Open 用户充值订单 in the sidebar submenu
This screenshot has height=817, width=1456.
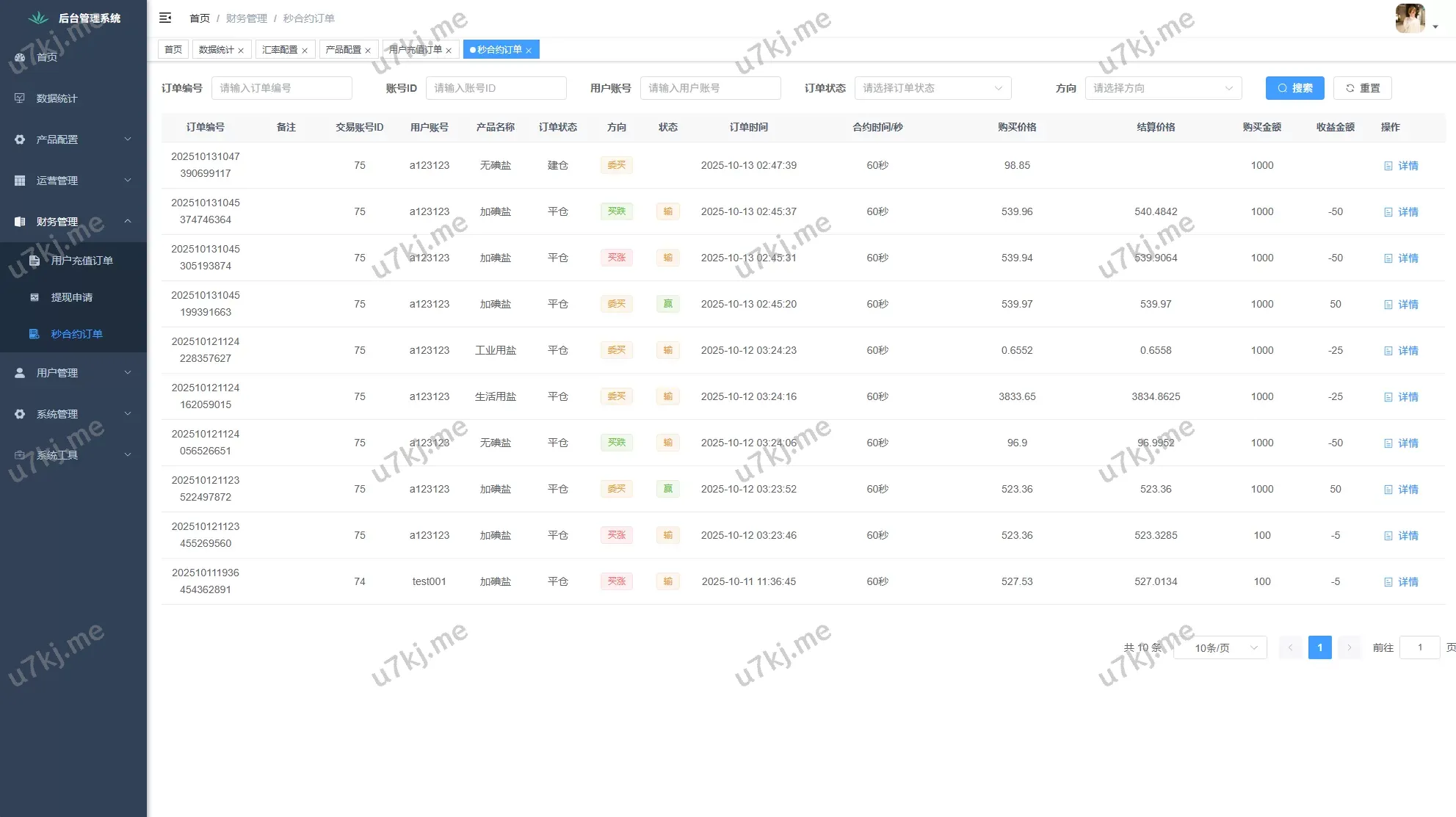82,261
